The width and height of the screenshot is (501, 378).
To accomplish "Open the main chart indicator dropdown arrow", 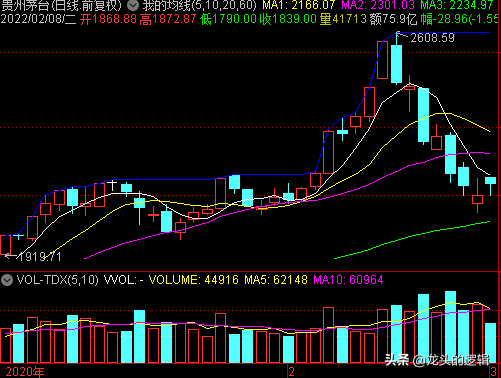I will coord(133,5).
